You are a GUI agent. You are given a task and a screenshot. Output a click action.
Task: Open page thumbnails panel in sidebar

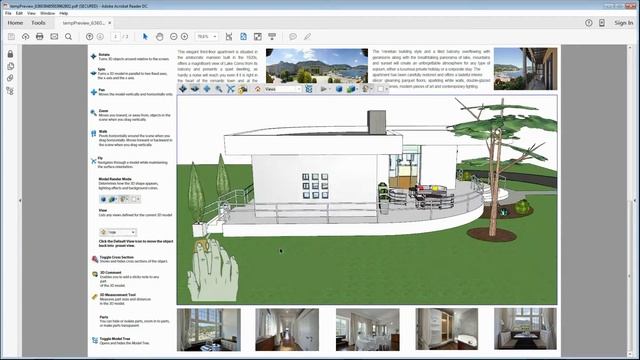pyautogui.click(x=10, y=66)
